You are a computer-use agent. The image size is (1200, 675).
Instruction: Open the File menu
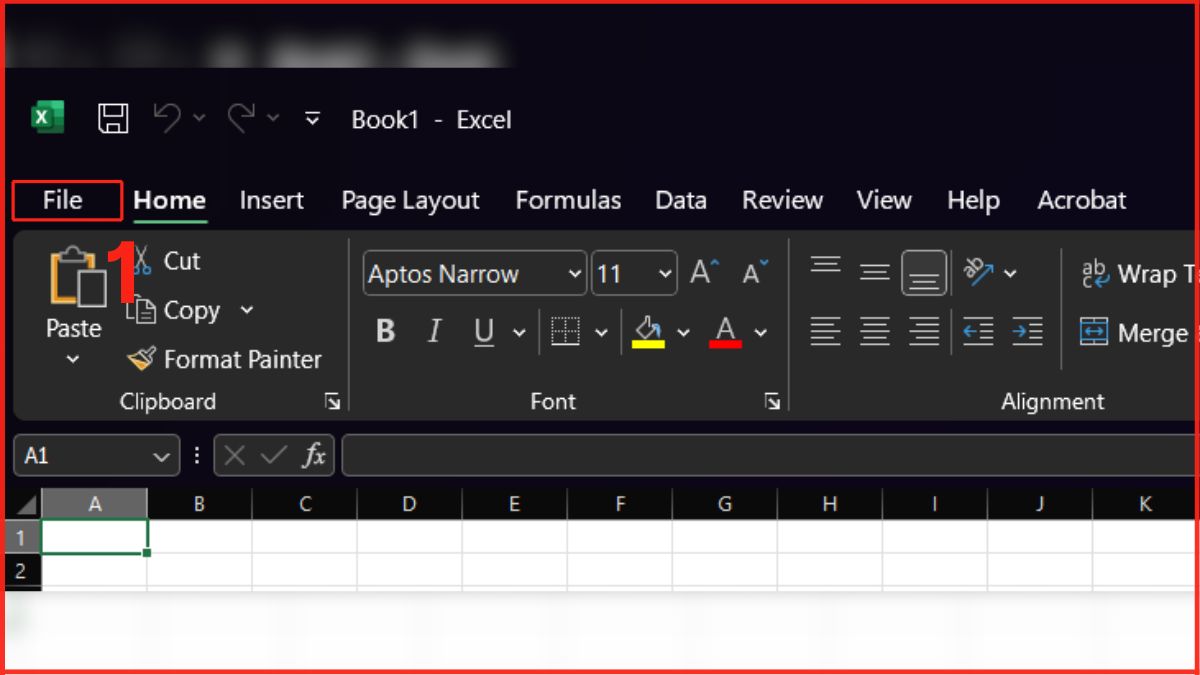[65, 200]
